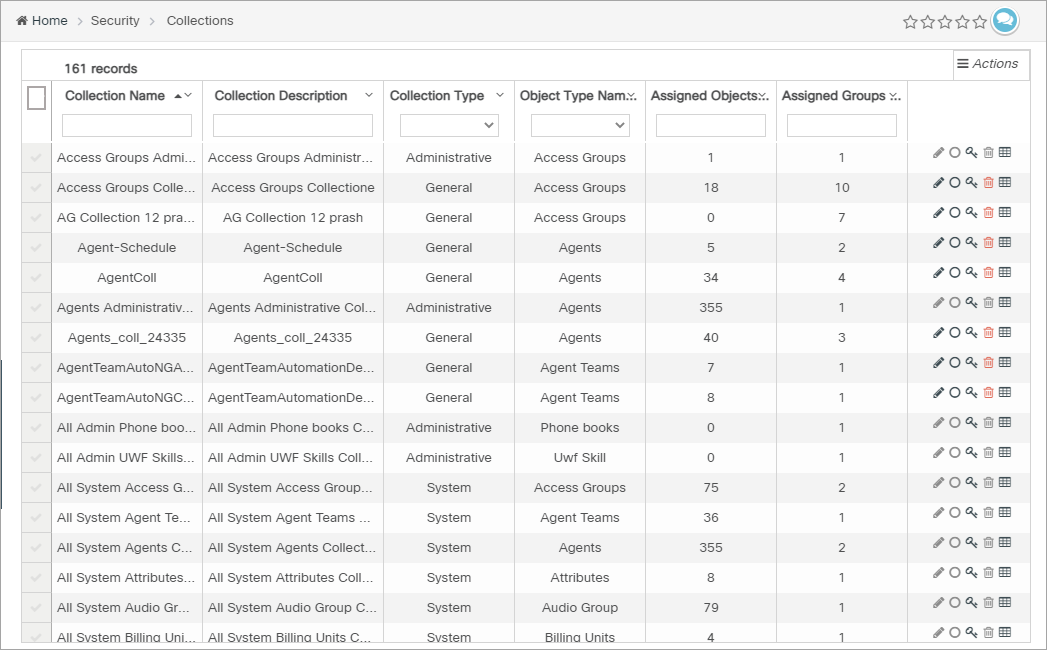Screen dimensions: 1047x650
Task: Click 'Uwf Skill' object type cell
Action: (580, 458)
